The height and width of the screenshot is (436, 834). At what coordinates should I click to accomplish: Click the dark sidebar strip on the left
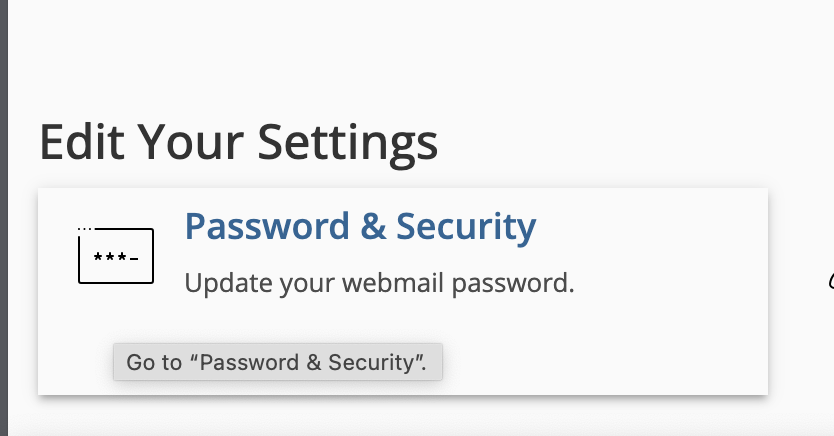[x=4, y=218]
